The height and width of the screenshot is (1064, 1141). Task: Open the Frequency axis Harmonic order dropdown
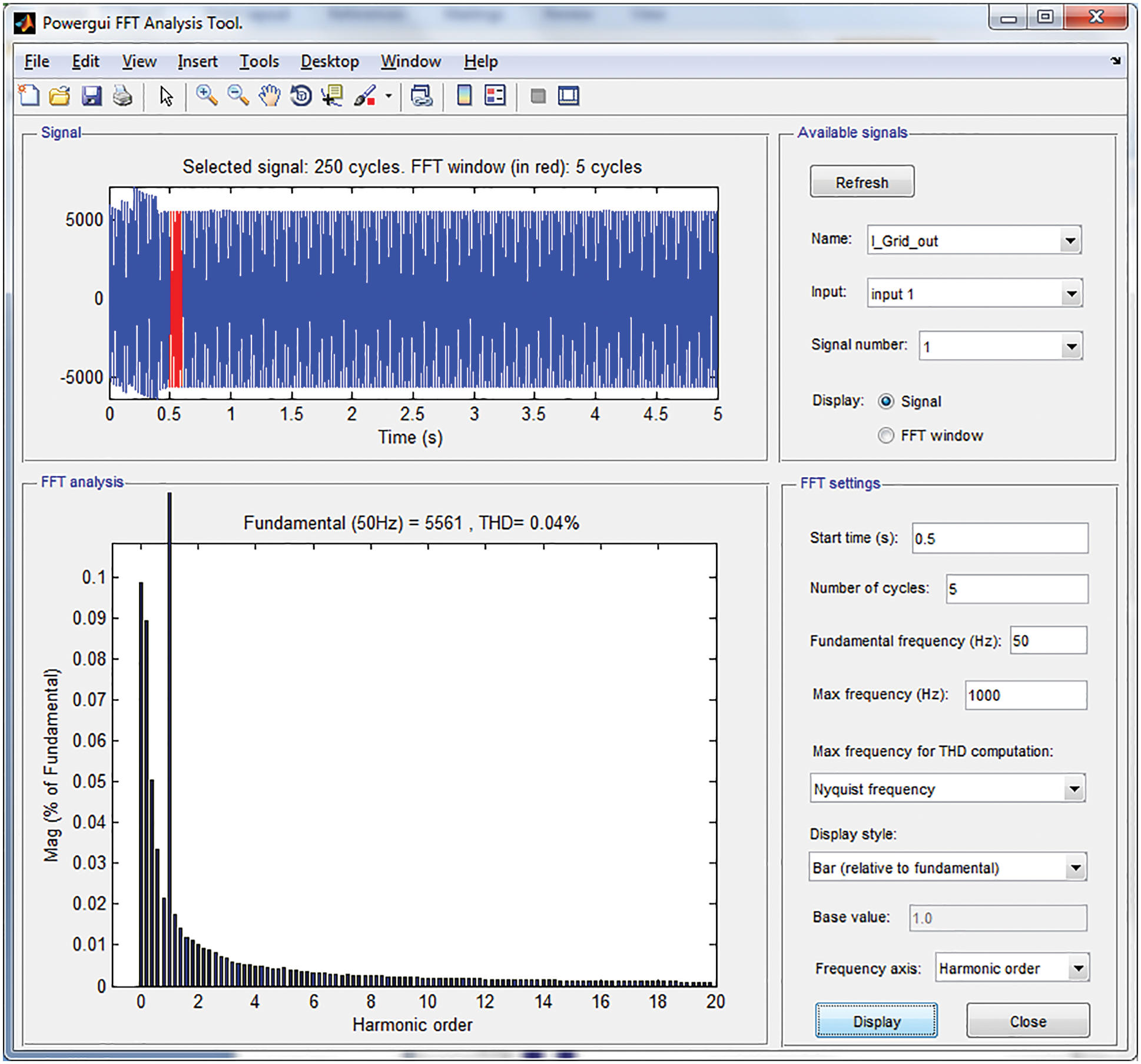[x=1078, y=968]
